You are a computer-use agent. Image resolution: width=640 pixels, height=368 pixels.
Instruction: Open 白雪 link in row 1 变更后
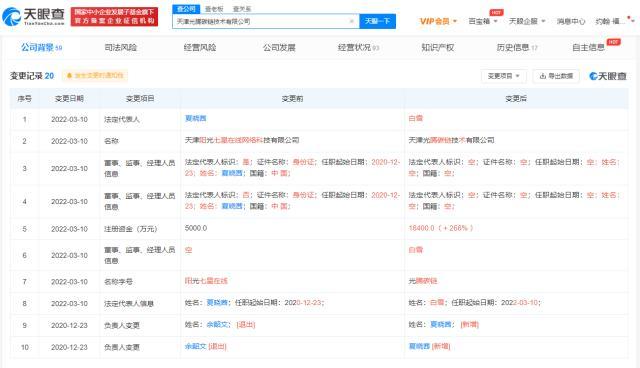pyautogui.click(x=416, y=118)
